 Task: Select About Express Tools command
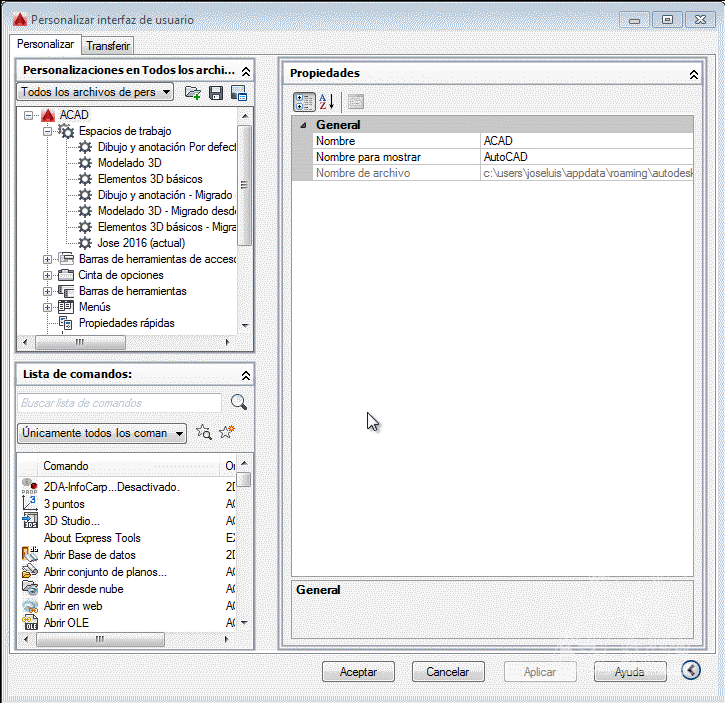(x=92, y=538)
